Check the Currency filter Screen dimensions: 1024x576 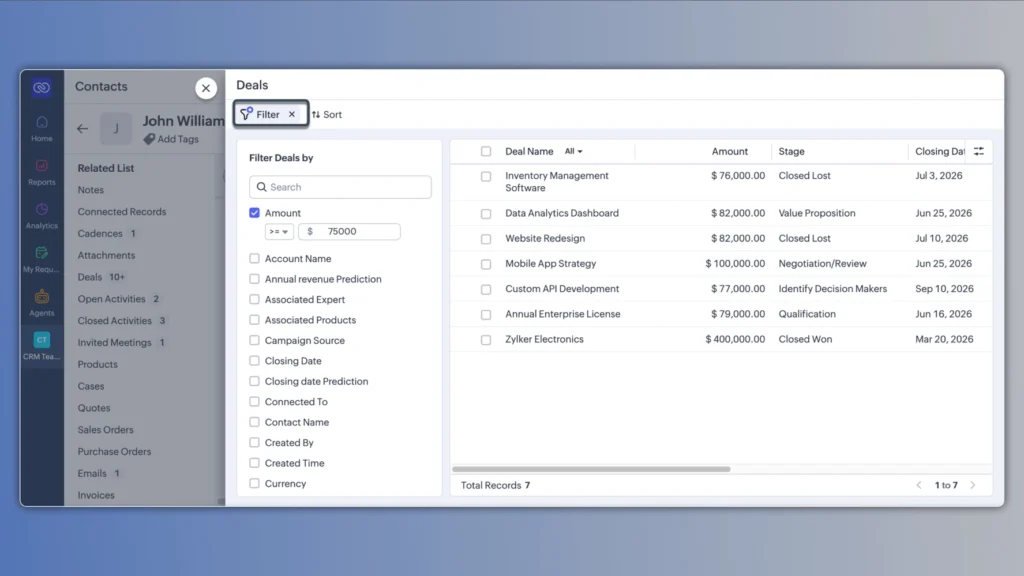pyautogui.click(x=255, y=483)
